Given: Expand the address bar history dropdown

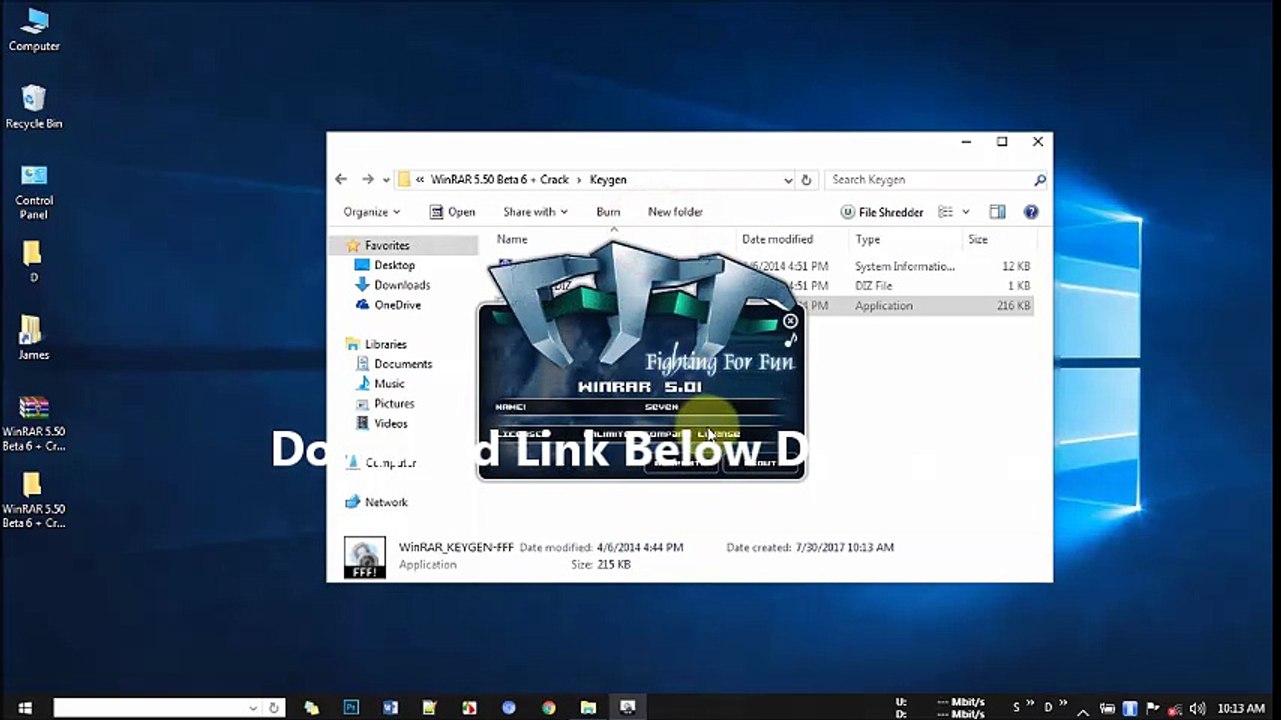Looking at the screenshot, I should coord(788,180).
